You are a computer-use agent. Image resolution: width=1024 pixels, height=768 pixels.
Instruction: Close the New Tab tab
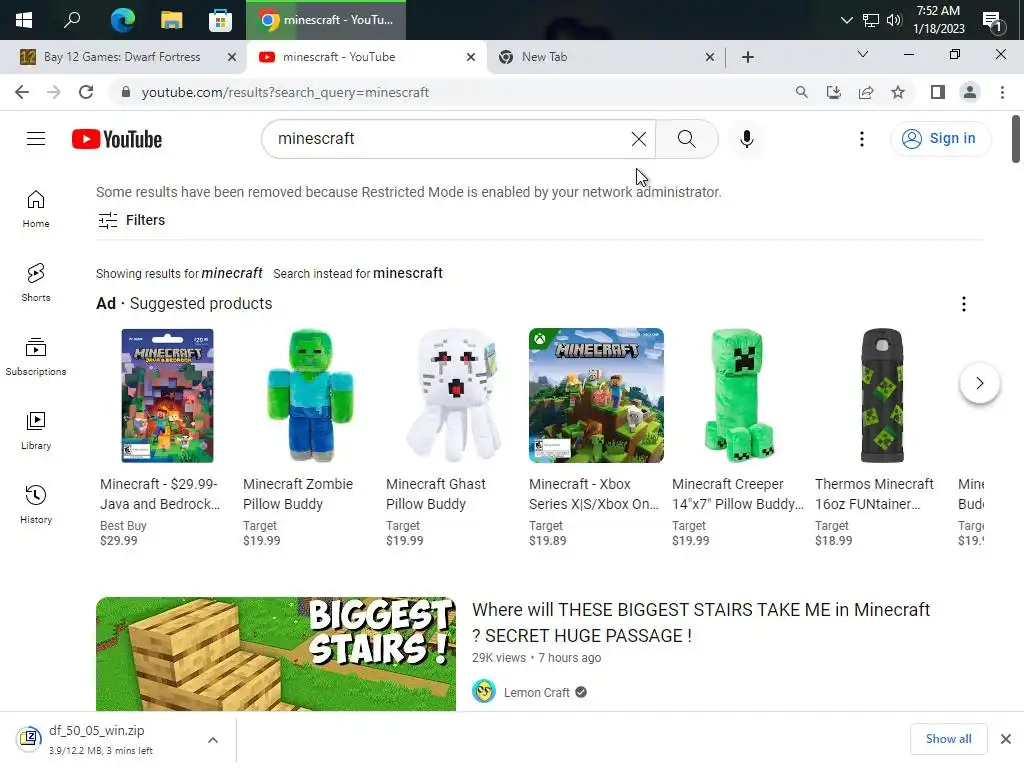point(710,57)
